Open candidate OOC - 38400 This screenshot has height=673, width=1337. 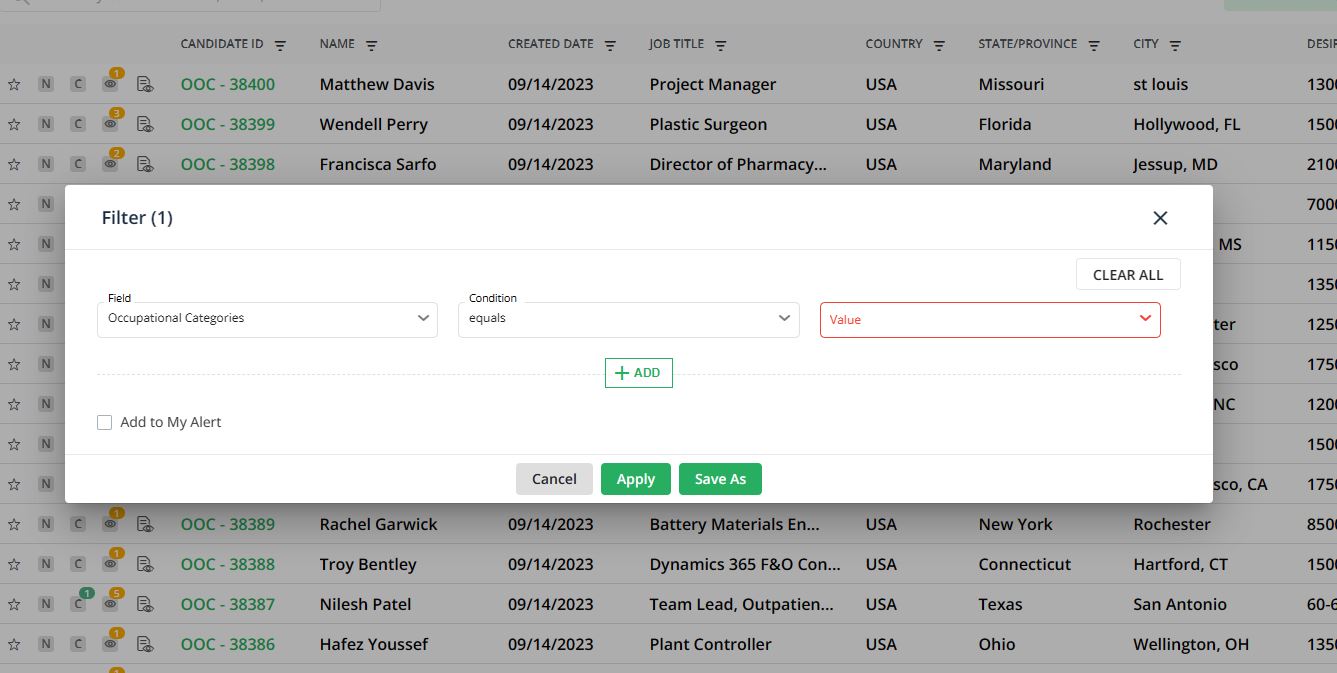click(228, 85)
